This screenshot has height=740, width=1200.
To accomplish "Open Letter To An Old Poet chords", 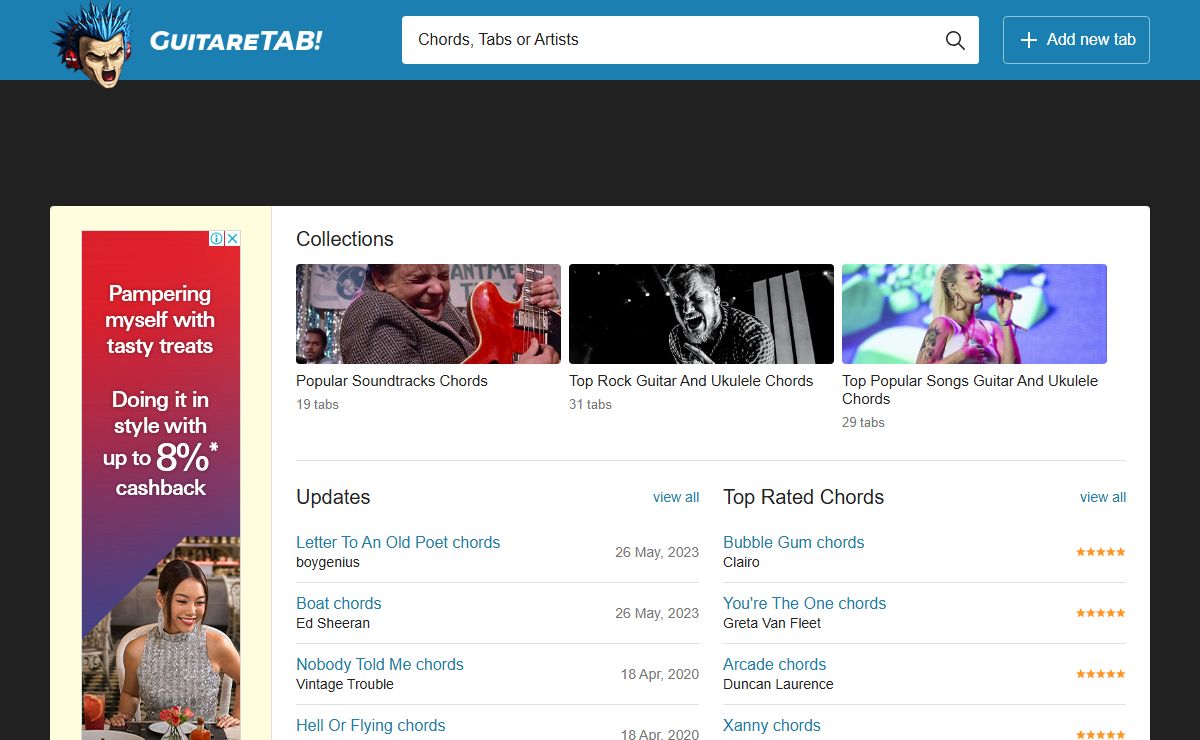I will (x=398, y=542).
